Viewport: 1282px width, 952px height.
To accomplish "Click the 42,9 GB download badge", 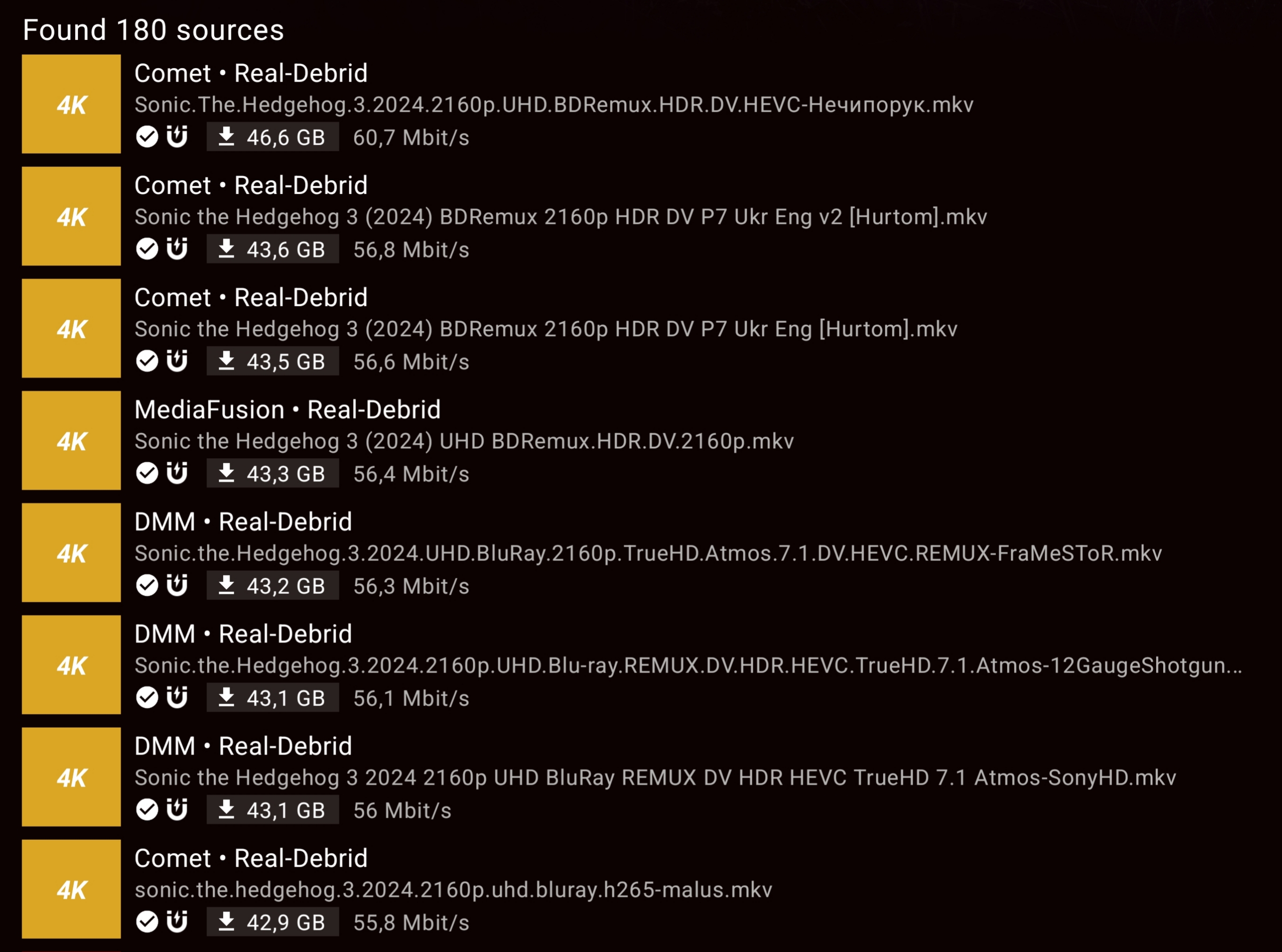I will point(273,922).
